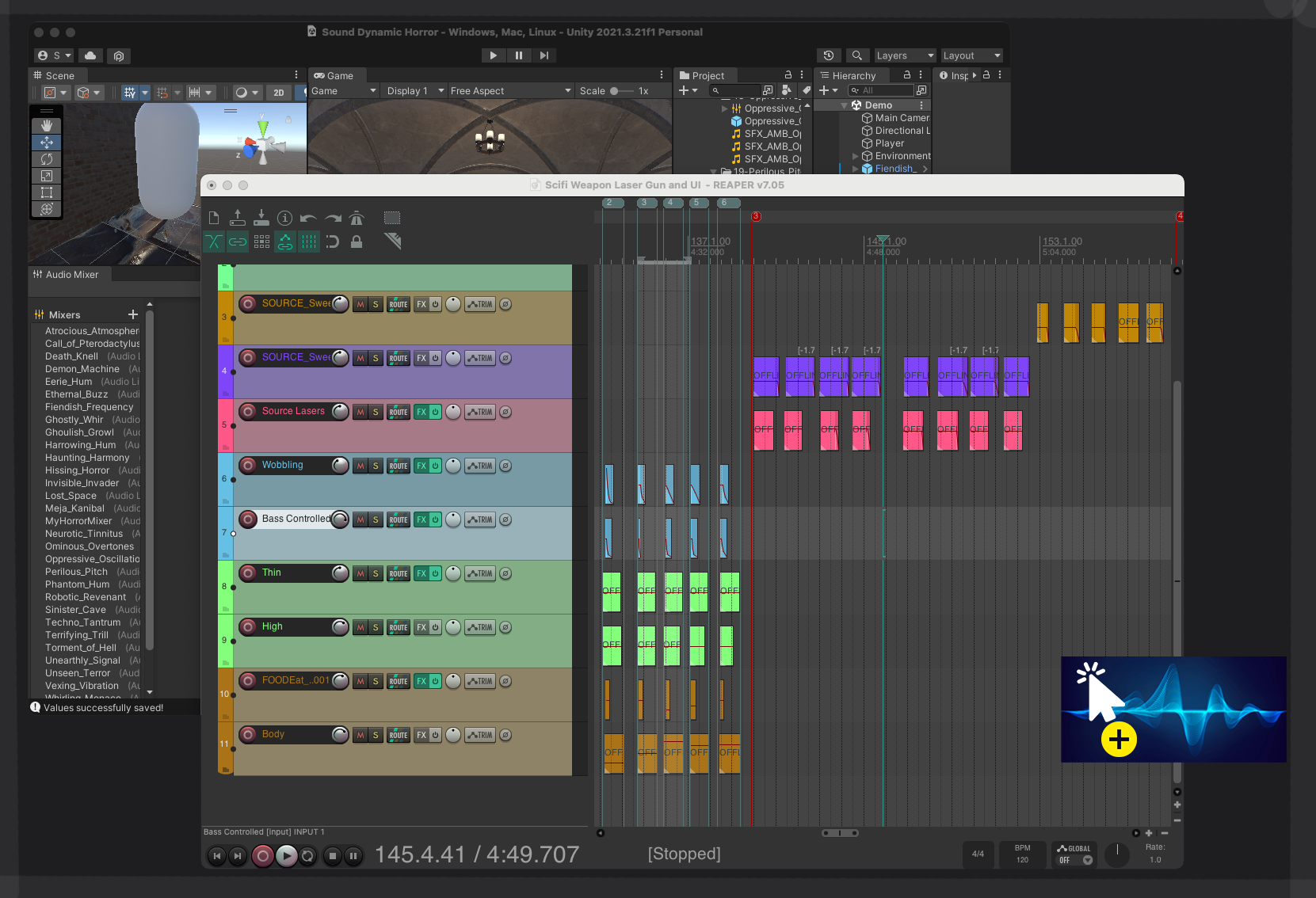The width and height of the screenshot is (1316, 898).
Task: Toggle grid lines icon in REAPER toolbar
Action: point(309,242)
